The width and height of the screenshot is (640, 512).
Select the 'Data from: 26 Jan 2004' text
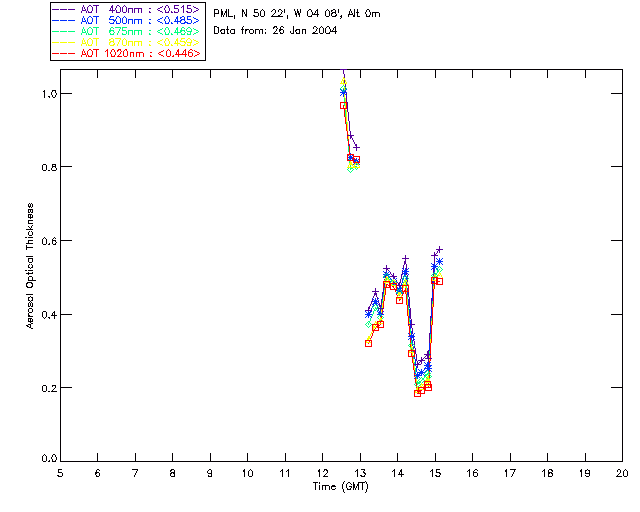tap(275, 31)
